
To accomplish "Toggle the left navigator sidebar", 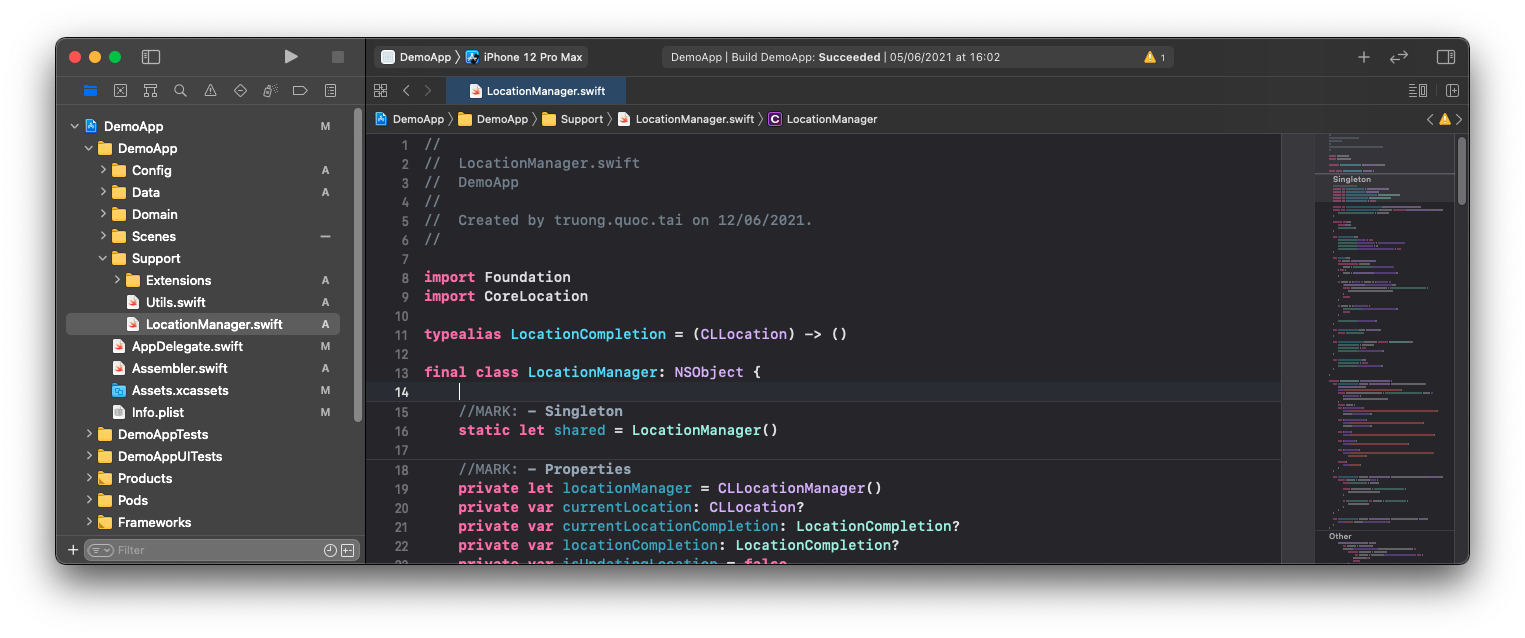I will pos(151,57).
